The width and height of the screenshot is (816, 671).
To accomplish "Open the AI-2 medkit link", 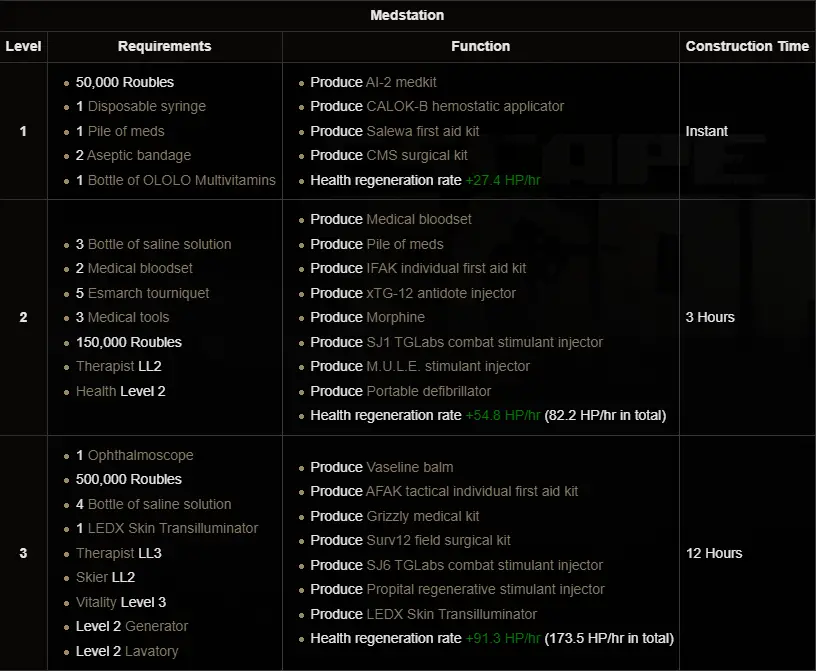I will click(x=401, y=82).
